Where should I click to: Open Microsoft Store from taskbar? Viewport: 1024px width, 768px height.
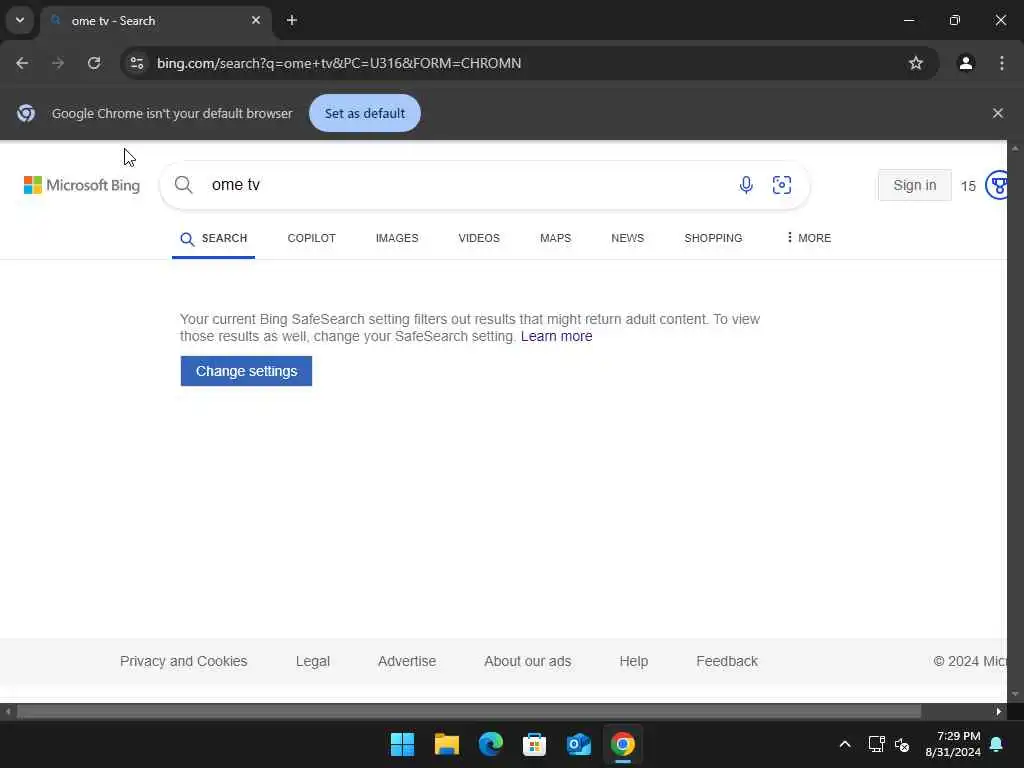534,744
